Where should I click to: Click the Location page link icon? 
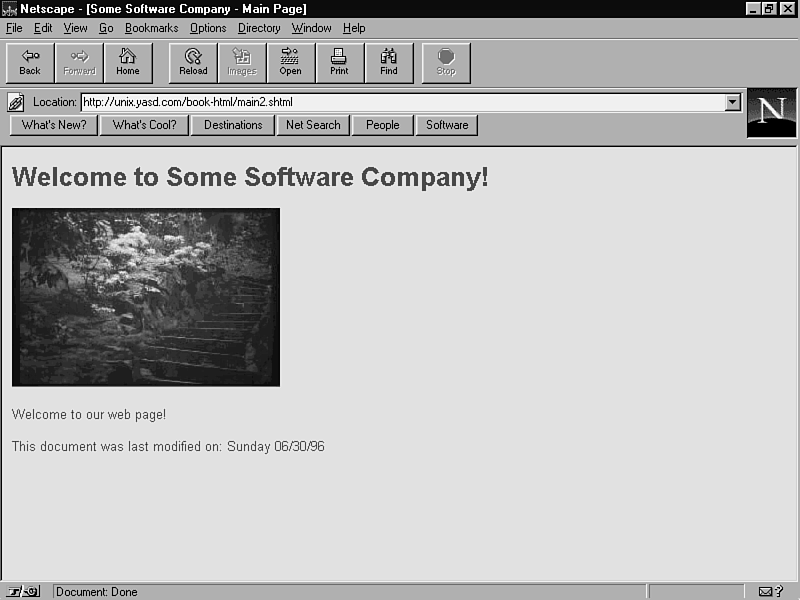pos(16,102)
